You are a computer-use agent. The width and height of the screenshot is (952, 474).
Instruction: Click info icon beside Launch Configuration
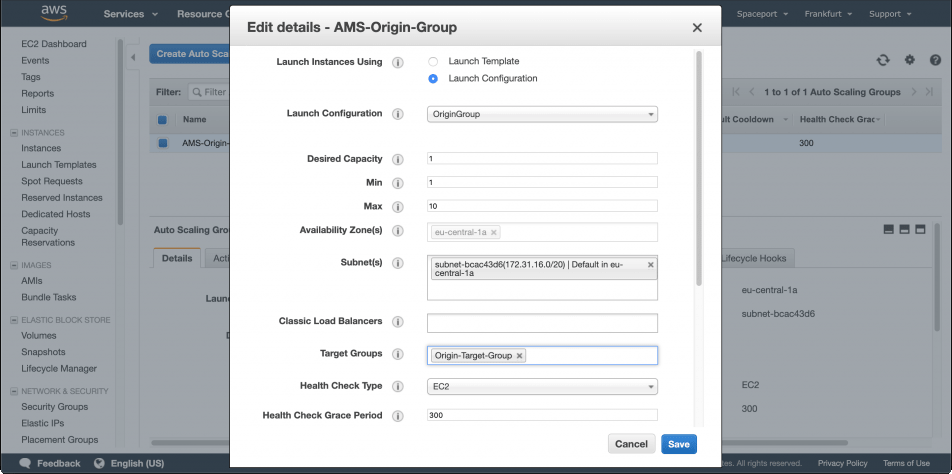(x=398, y=114)
